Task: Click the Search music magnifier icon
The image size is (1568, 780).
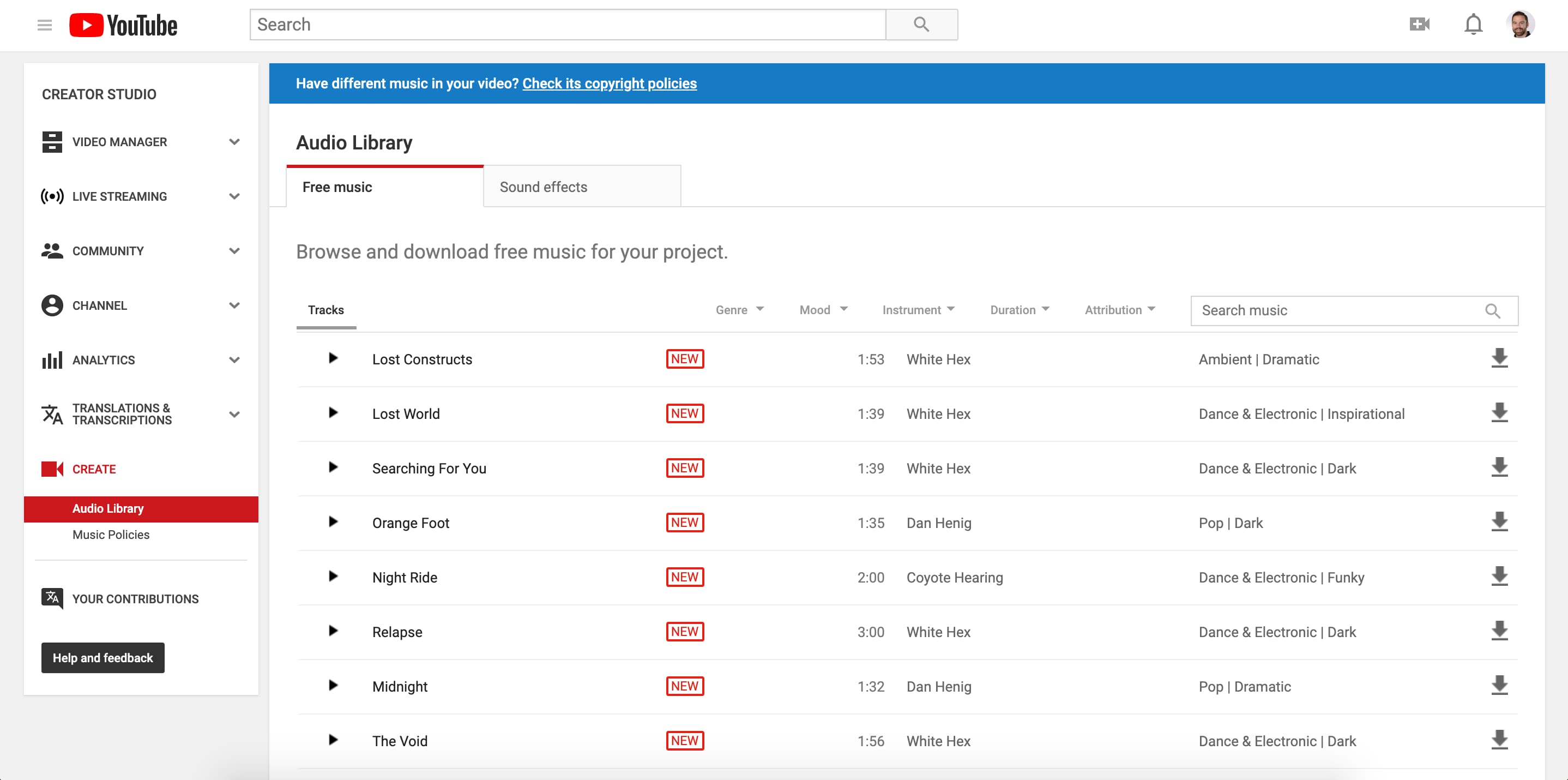Action: pos(1492,310)
